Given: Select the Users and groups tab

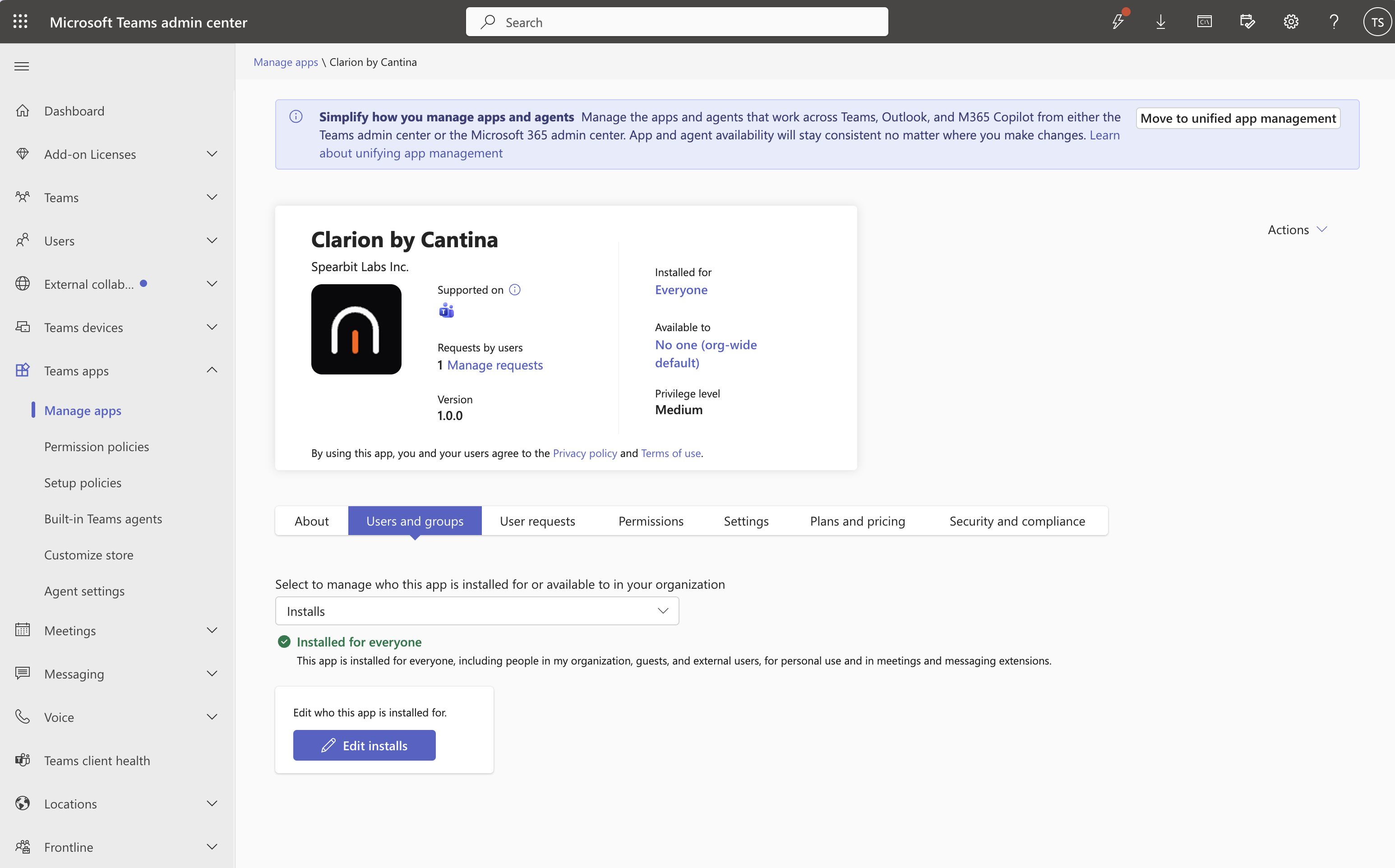Looking at the screenshot, I should 415,521.
